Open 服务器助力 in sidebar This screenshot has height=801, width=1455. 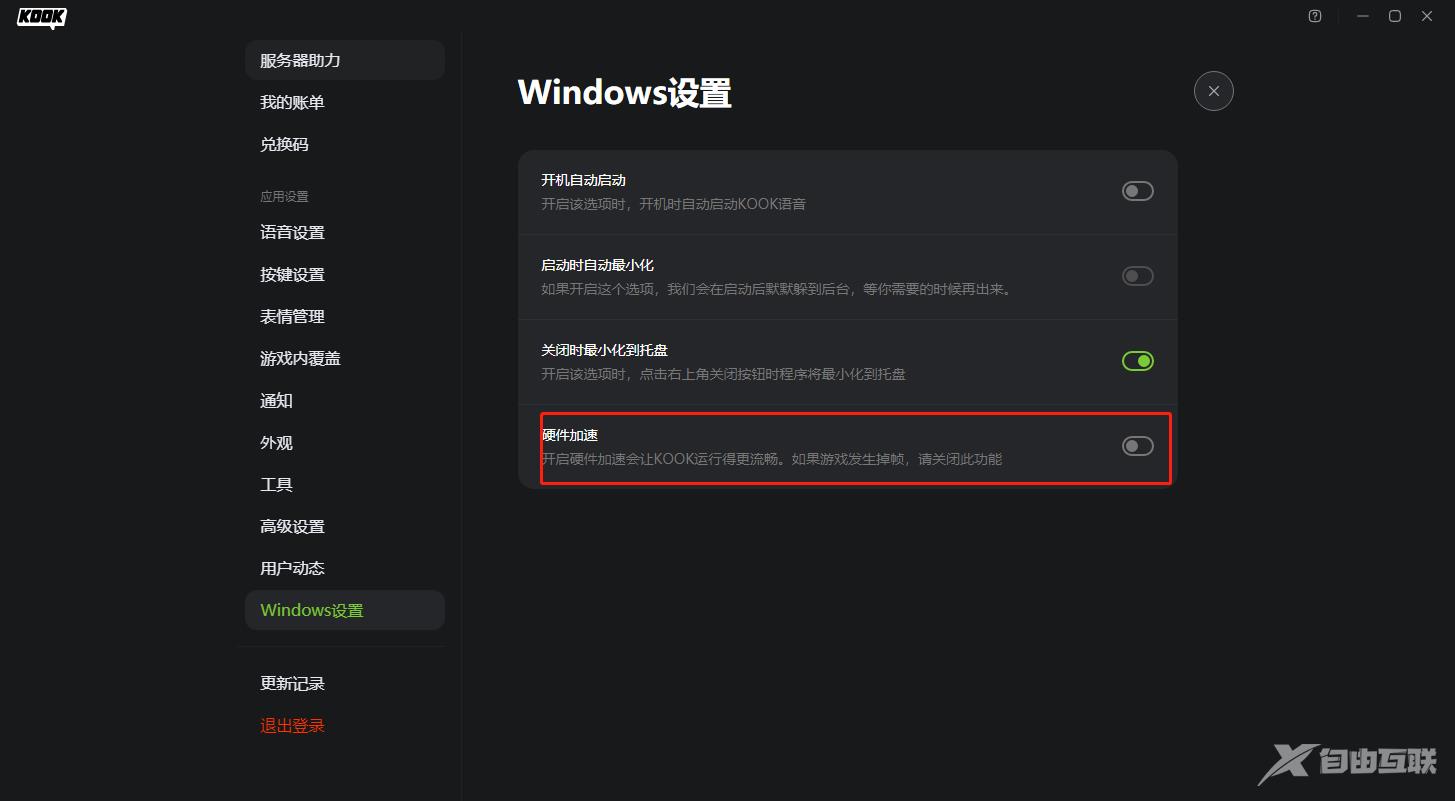tap(345, 60)
